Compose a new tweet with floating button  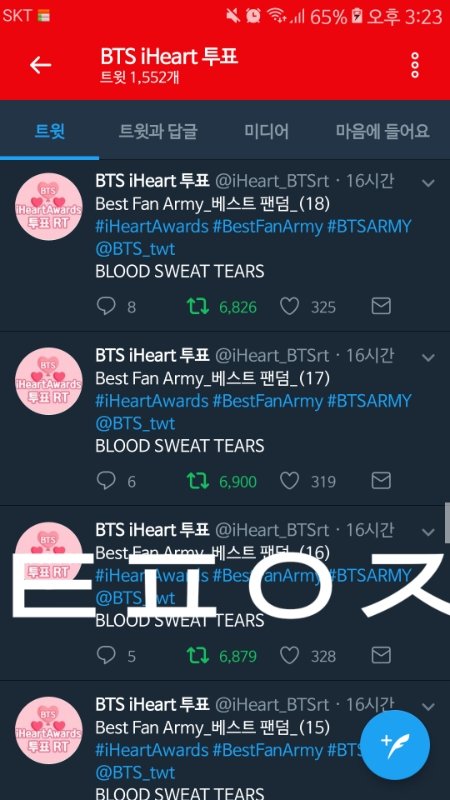(395, 744)
